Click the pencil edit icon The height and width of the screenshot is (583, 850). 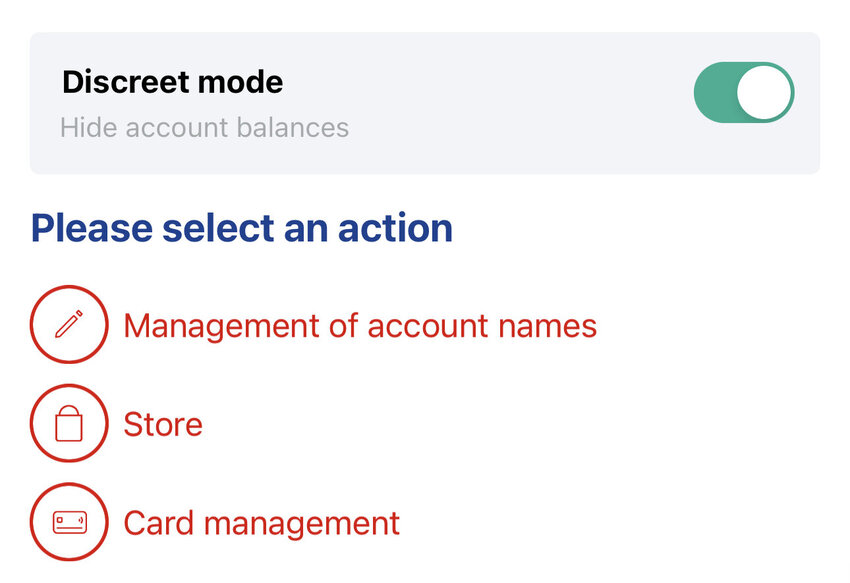69,324
